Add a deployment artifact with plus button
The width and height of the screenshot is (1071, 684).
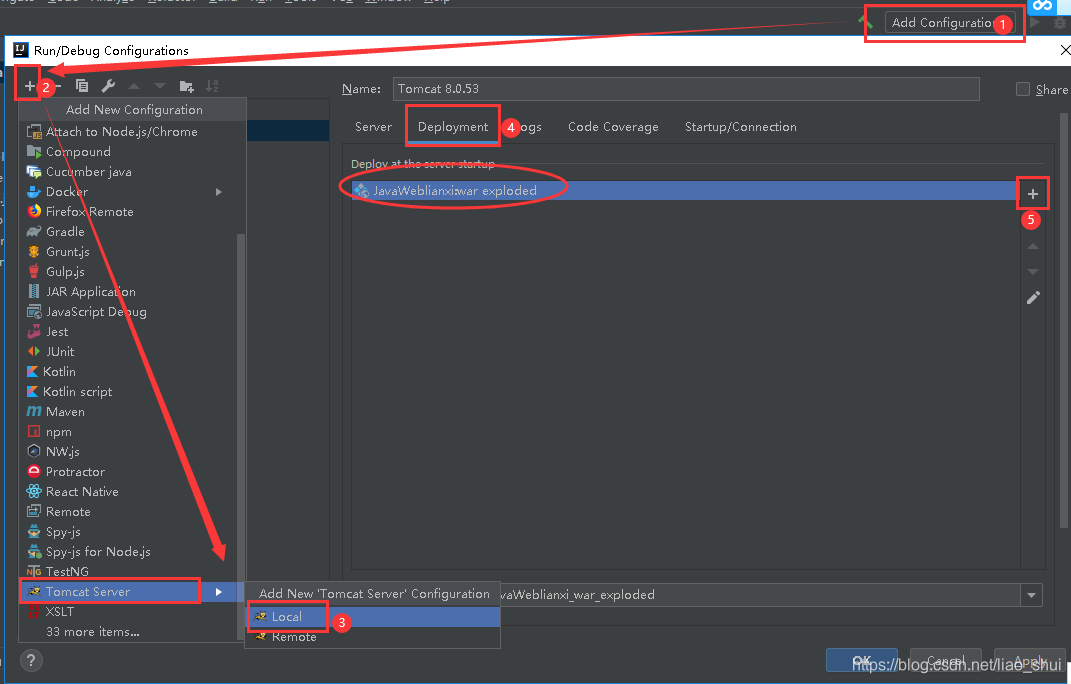(1033, 194)
